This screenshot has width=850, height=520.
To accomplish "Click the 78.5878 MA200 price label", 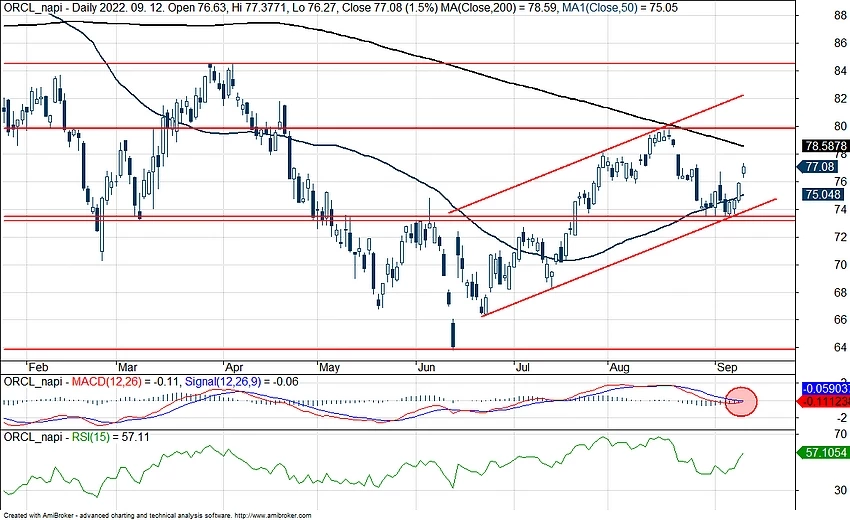I will [x=826, y=145].
